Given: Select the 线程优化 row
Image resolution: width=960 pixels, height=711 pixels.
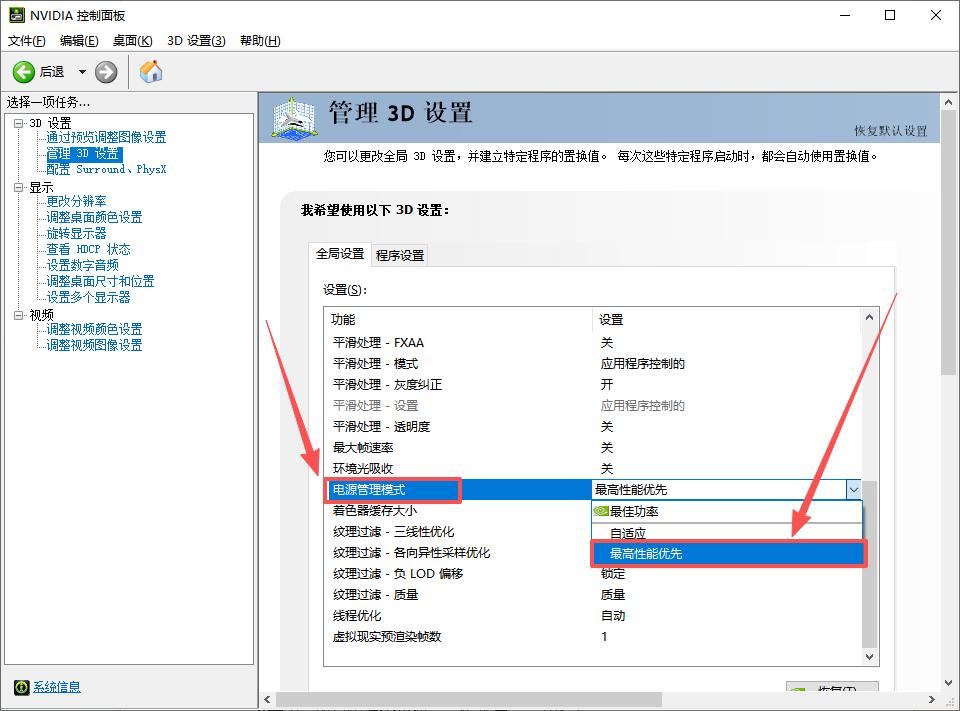Looking at the screenshot, I should tap(593, 615).
